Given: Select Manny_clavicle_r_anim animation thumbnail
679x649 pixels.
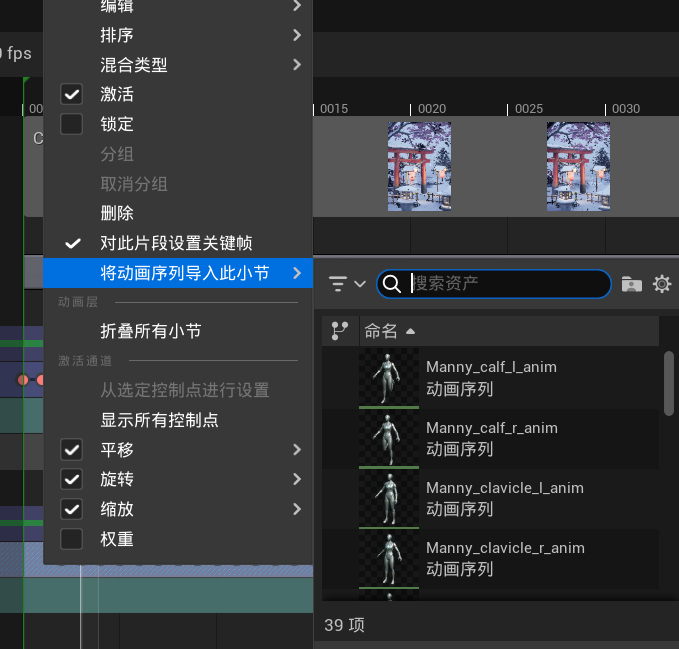Looking at the screenshot, I should tap(389, 558).
